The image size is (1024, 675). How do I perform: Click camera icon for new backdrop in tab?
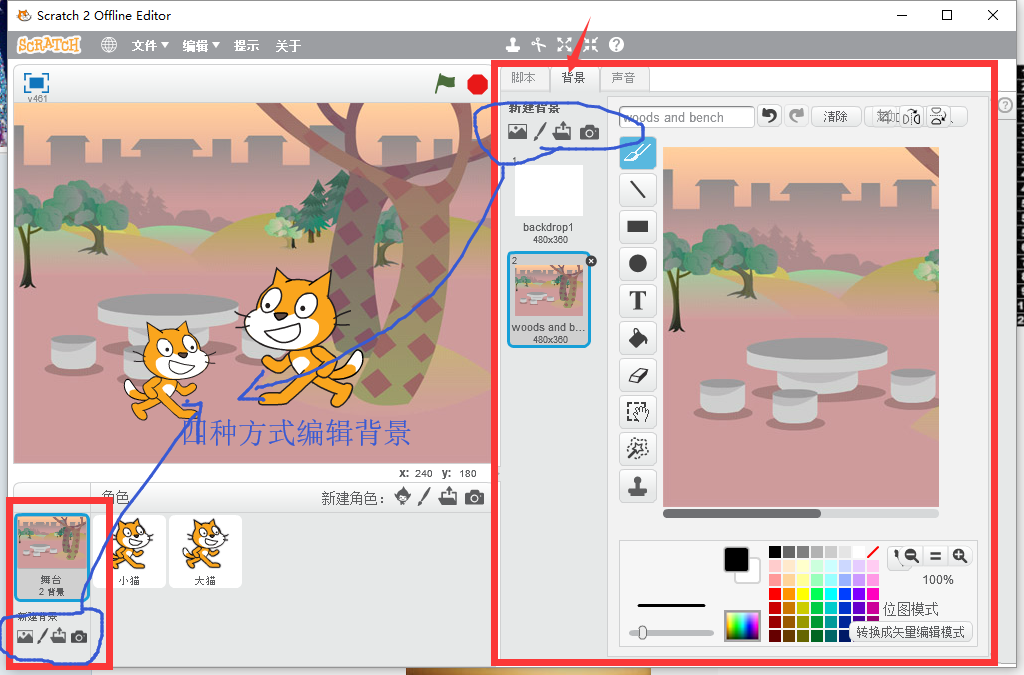pyautogui.click(x=589, y=133)
